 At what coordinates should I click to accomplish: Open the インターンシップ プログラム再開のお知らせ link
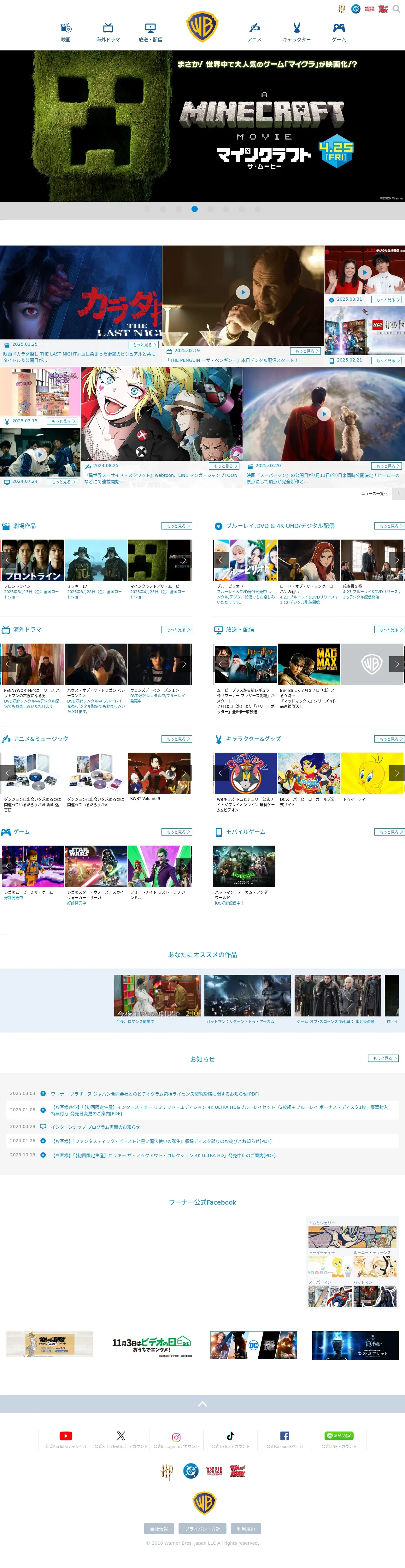[95, 1127]
